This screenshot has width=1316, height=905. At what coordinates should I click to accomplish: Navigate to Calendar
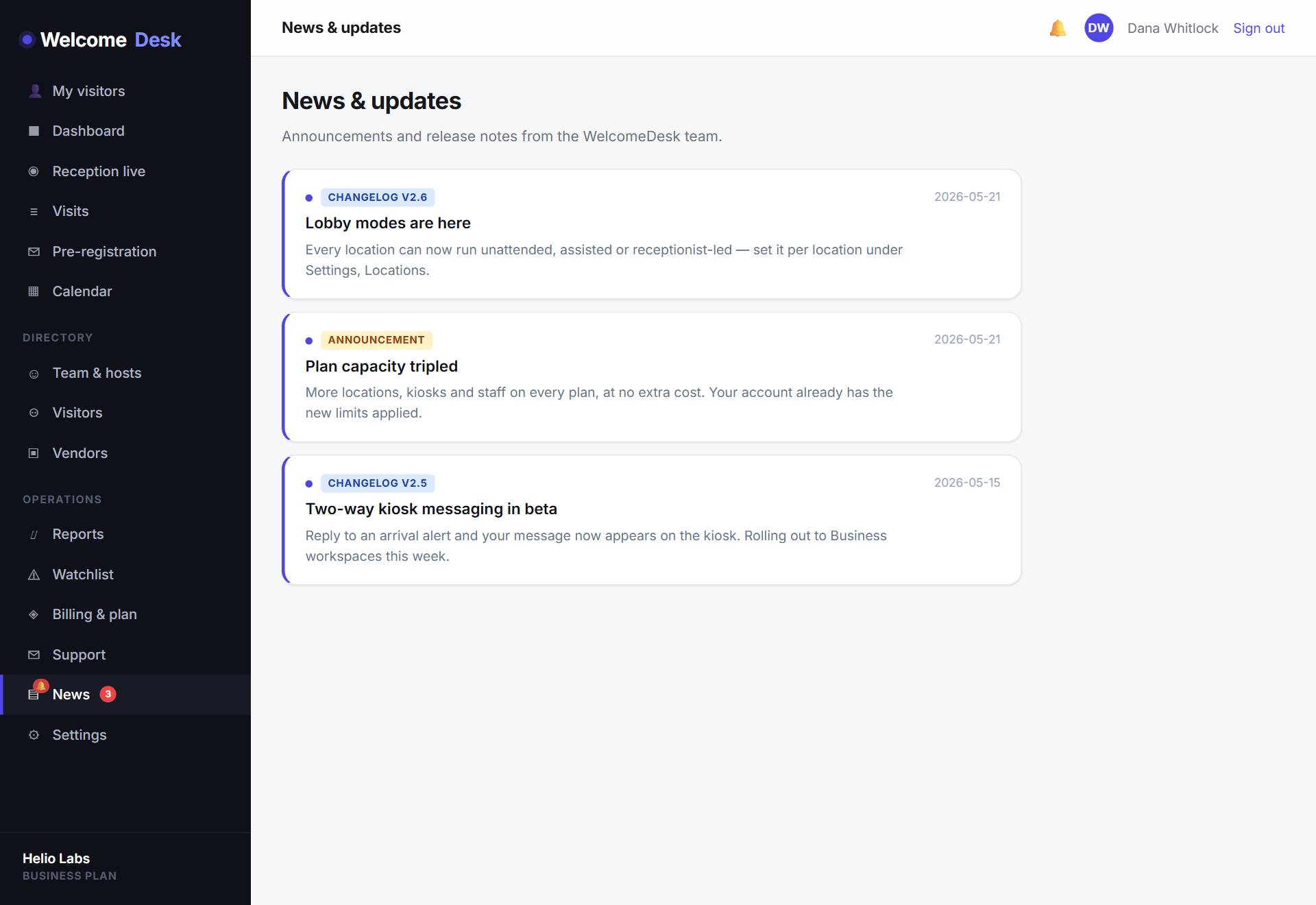(x=125, y=291)
